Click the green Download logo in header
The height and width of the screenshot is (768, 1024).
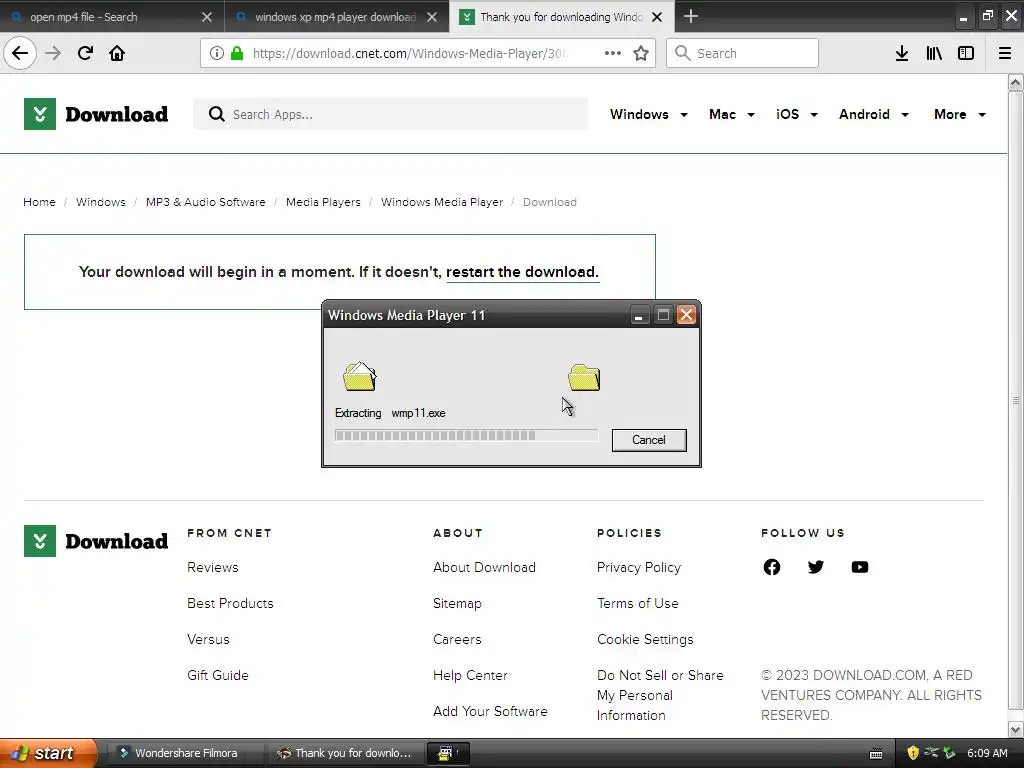[x=96, y=114]
